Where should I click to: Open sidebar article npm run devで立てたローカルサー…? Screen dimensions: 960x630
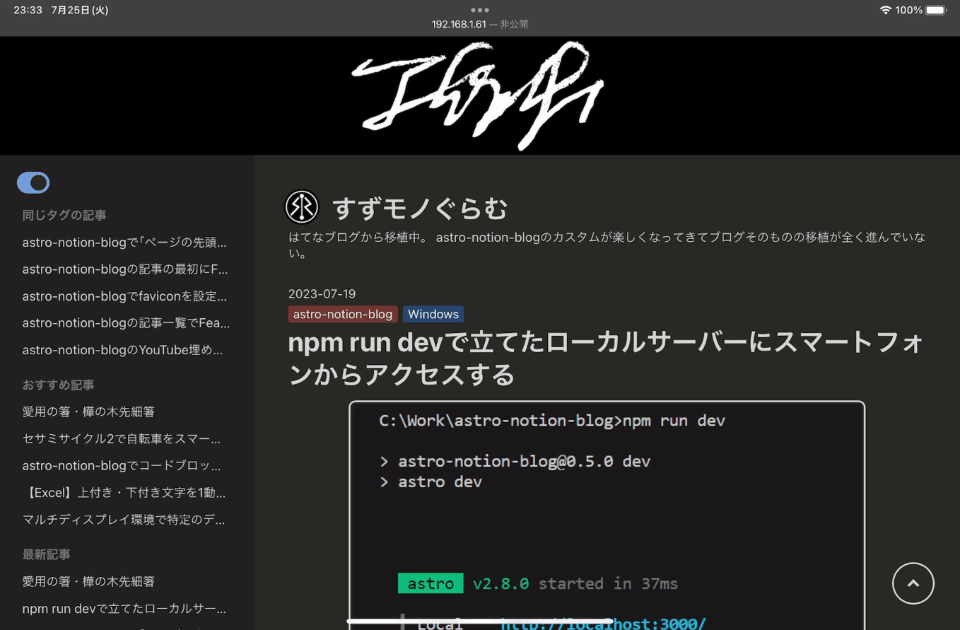[124, 609]
